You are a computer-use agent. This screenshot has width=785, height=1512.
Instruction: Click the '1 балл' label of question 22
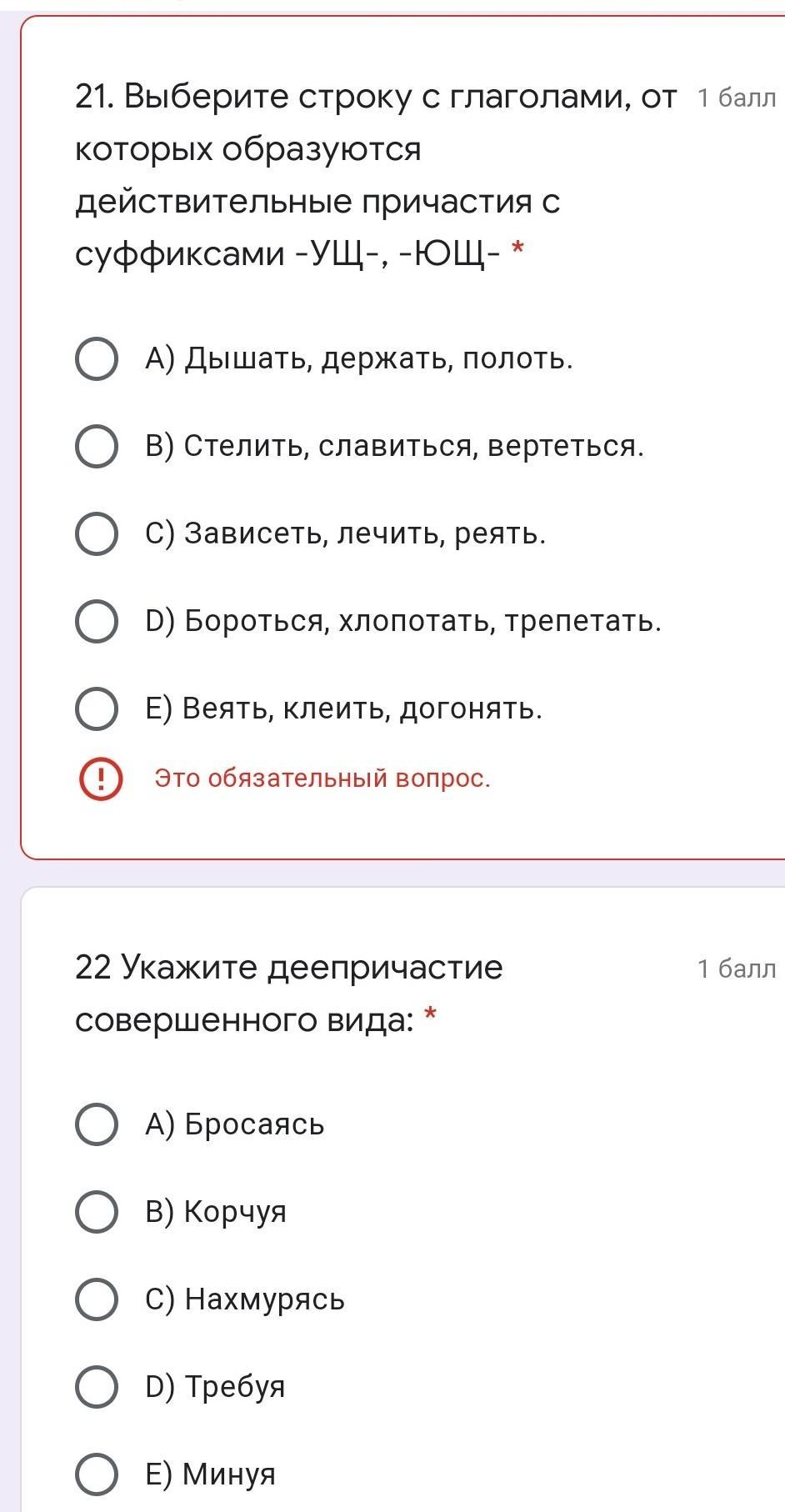pyautogui.click(x=737, y=969)
